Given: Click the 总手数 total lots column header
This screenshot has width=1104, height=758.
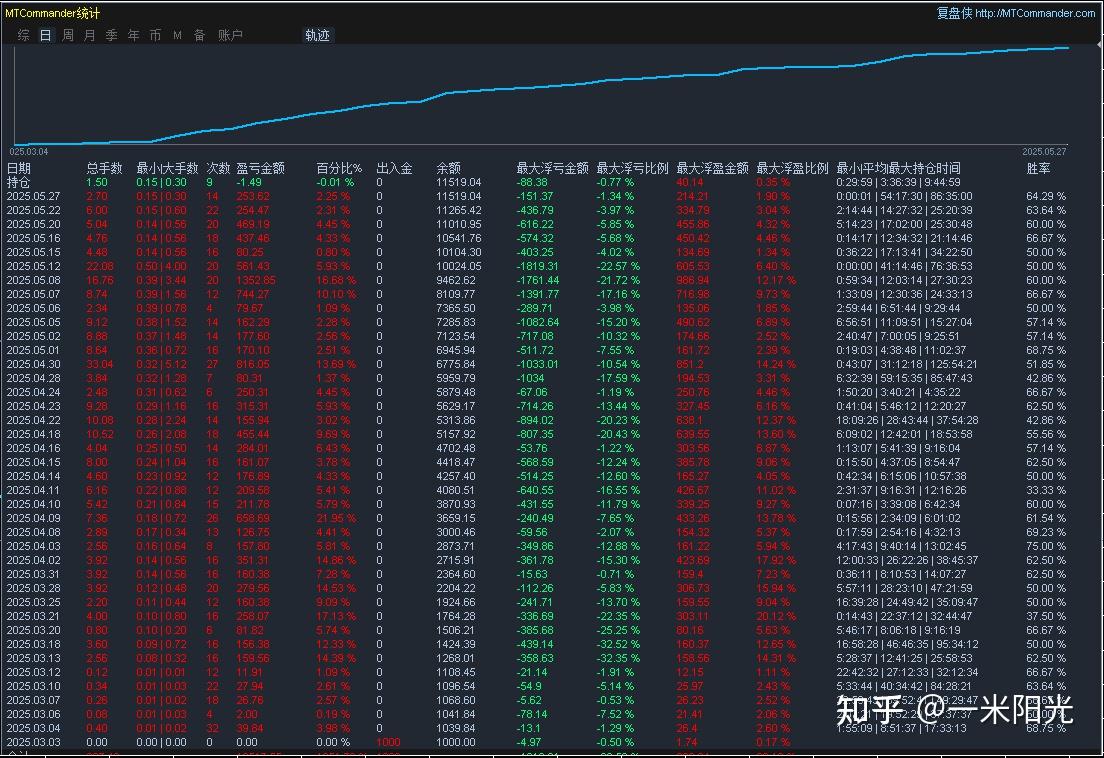Looking at the screenshot, I should click(103, 168).
